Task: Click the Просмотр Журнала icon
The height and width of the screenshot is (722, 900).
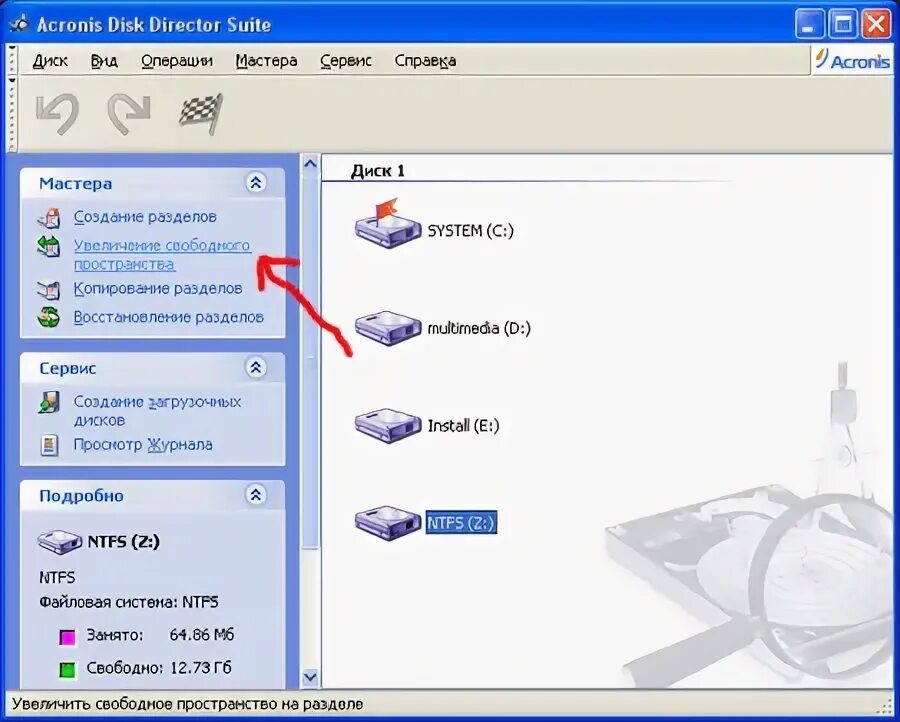Action: [x=49, y=445]
